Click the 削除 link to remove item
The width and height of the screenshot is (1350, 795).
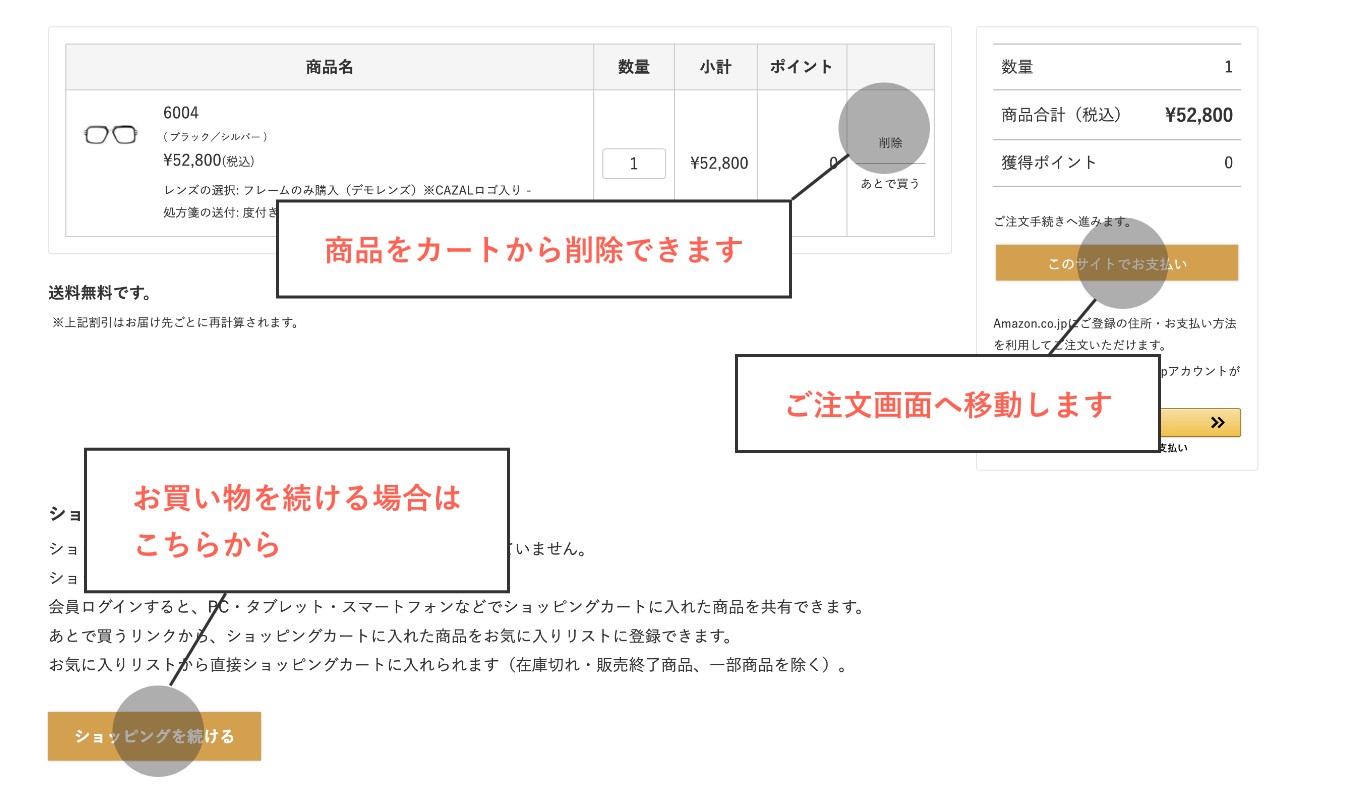coord(890,143)
